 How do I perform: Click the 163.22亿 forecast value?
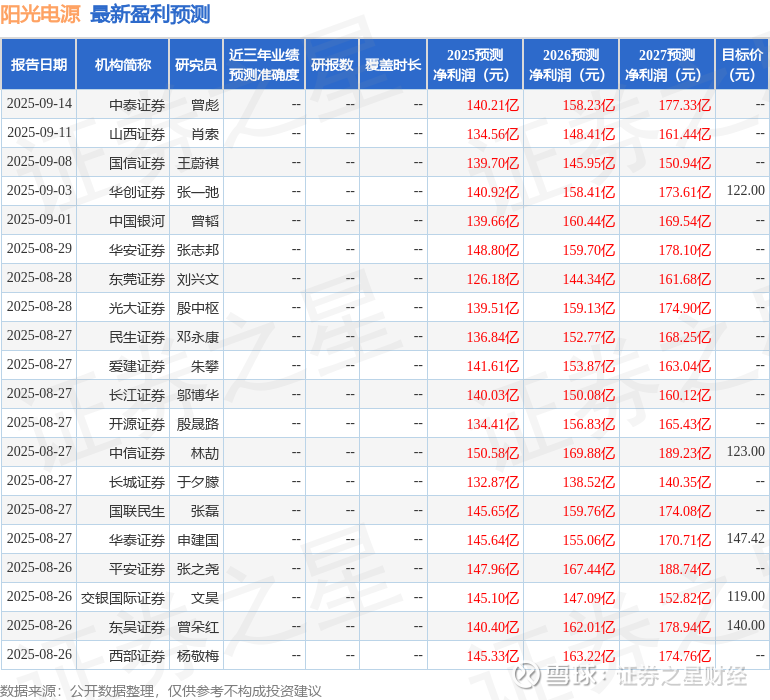(589, 656)
